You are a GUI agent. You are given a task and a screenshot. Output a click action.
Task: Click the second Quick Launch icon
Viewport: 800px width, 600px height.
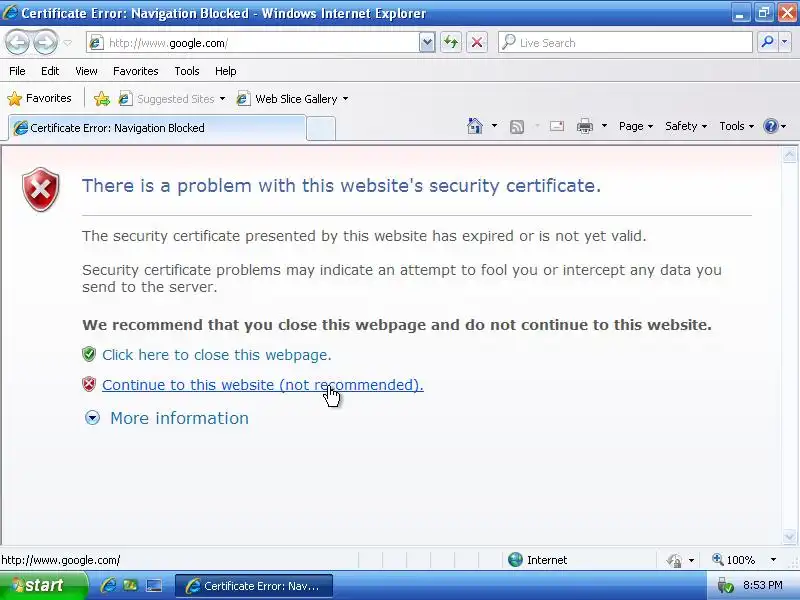[x=130, y=585]
